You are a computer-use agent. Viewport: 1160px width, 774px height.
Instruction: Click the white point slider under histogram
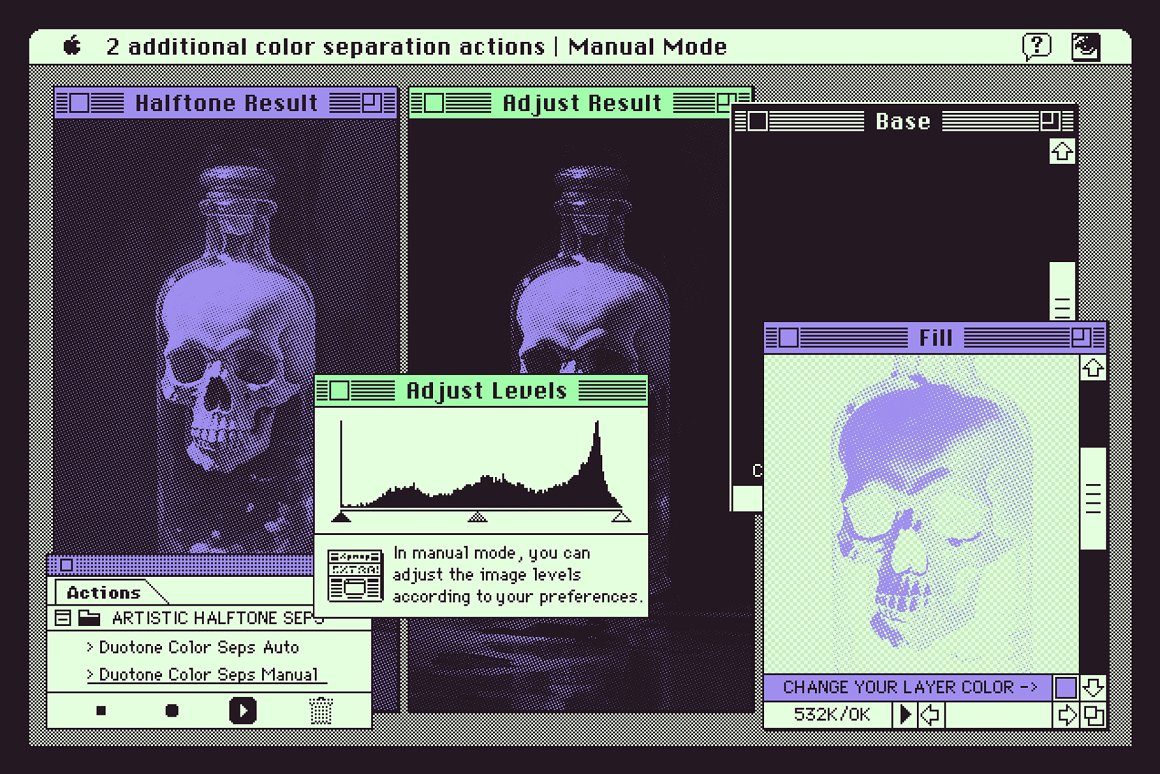[x=621, y=517]
